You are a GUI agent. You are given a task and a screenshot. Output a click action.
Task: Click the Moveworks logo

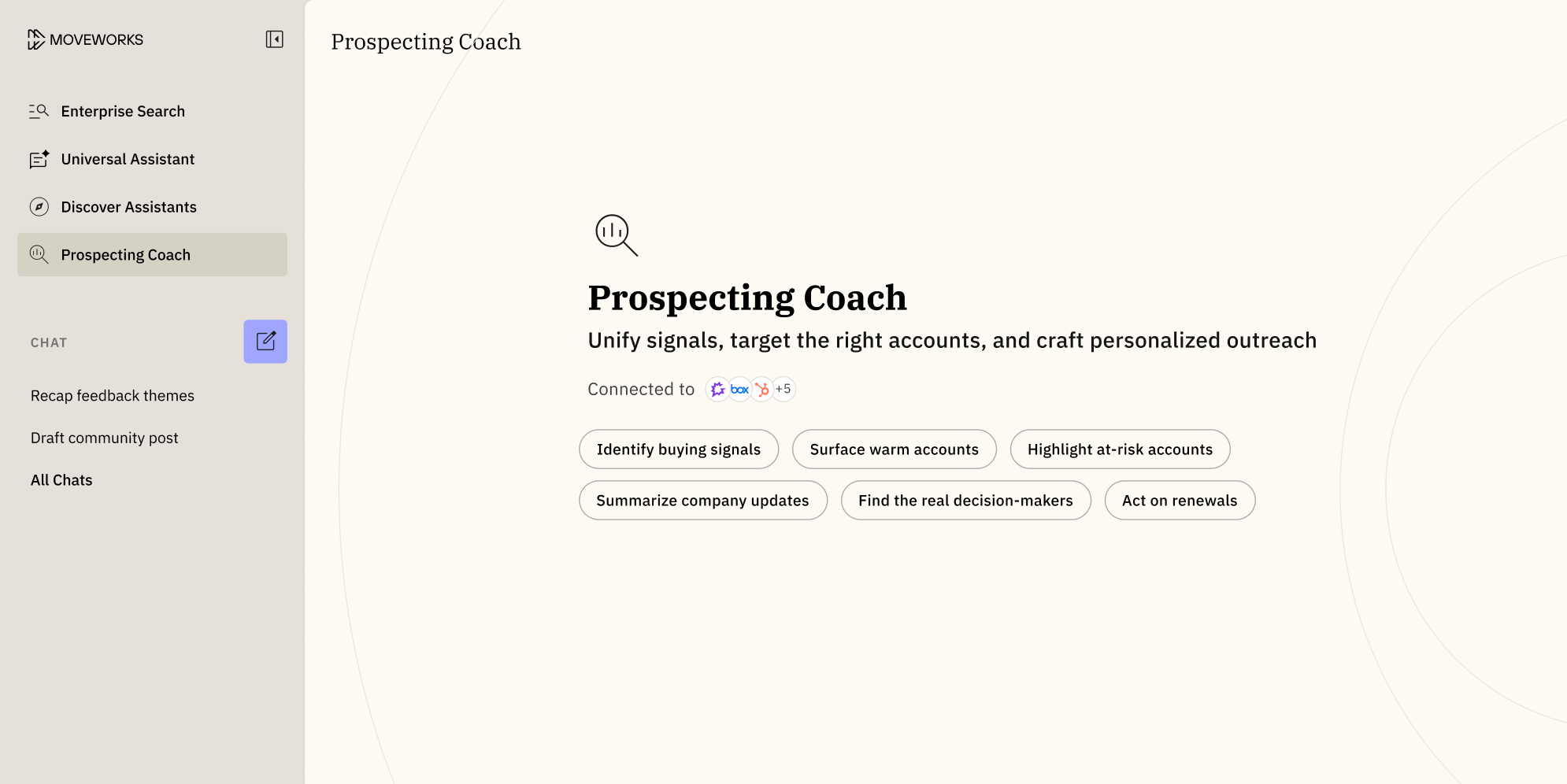(x=85, y=39)
